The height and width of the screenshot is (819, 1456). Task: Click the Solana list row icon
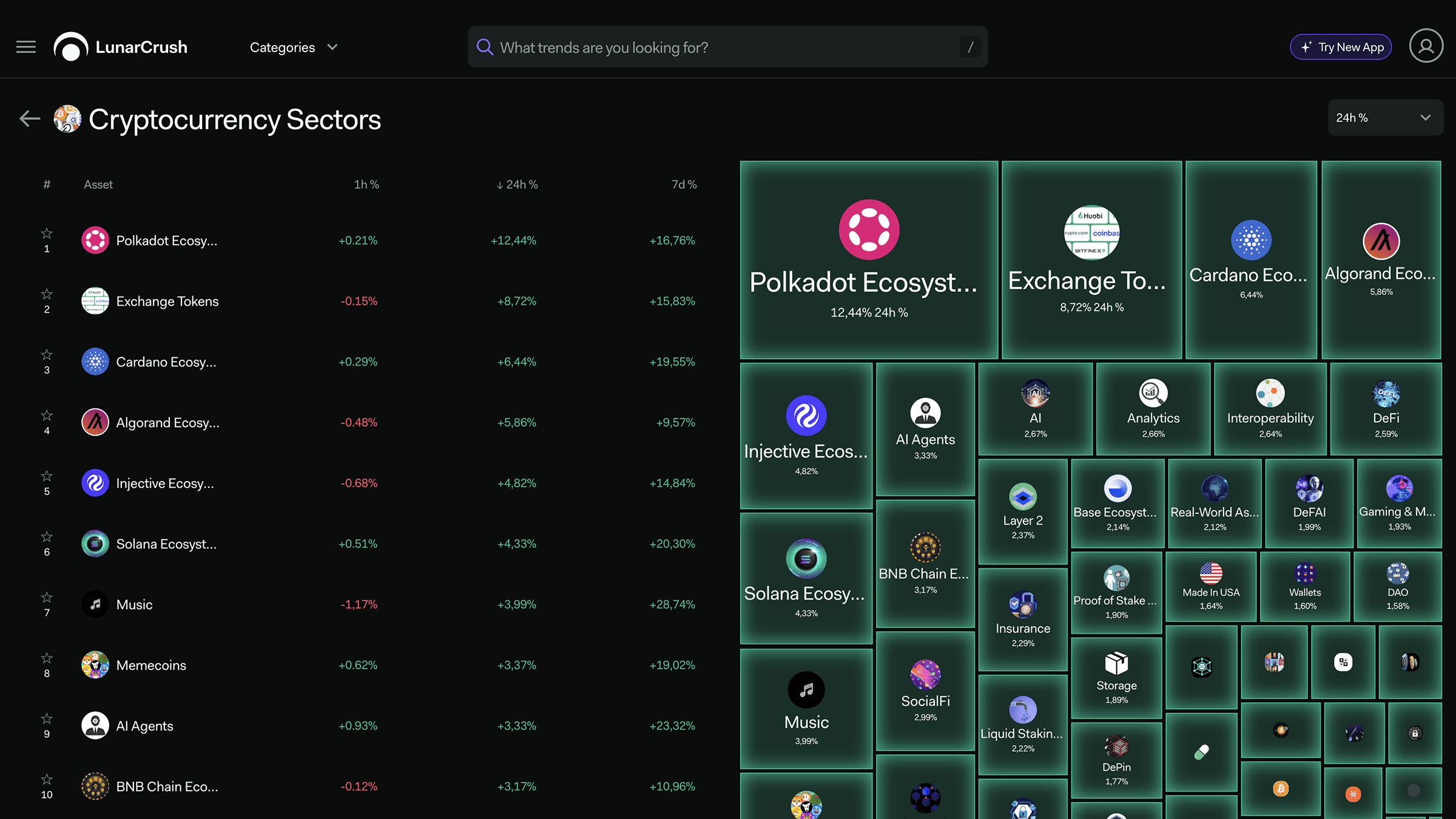tap(95, 544)
